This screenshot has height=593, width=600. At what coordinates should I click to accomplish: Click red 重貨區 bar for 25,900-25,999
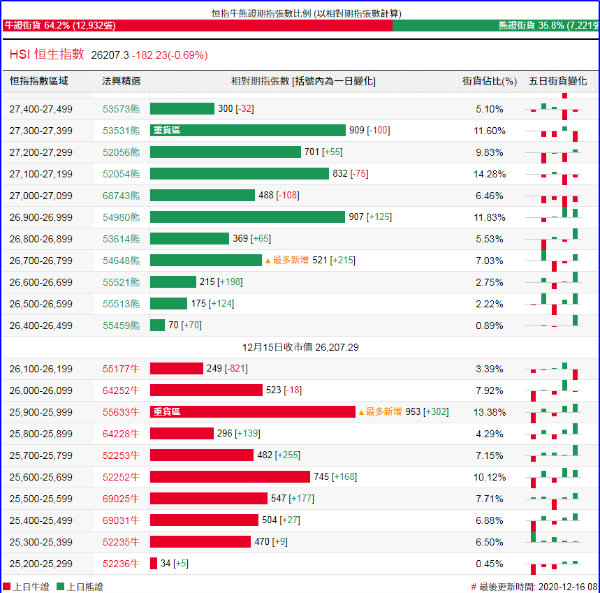tap(253, 412)
